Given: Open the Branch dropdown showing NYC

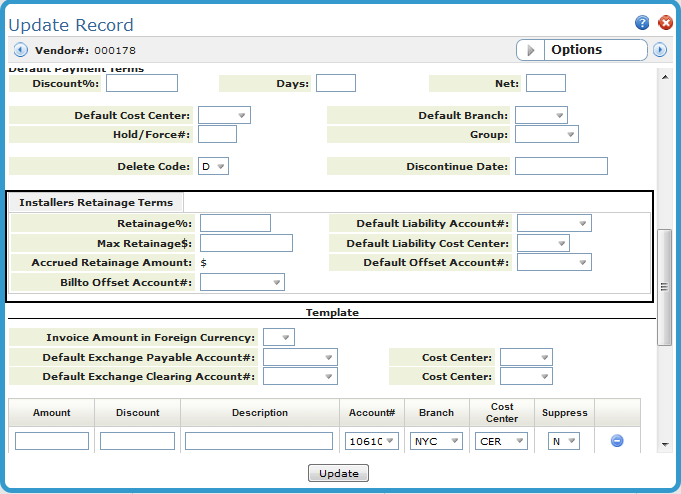Looking at the screenshot, I should pos(436,441).
